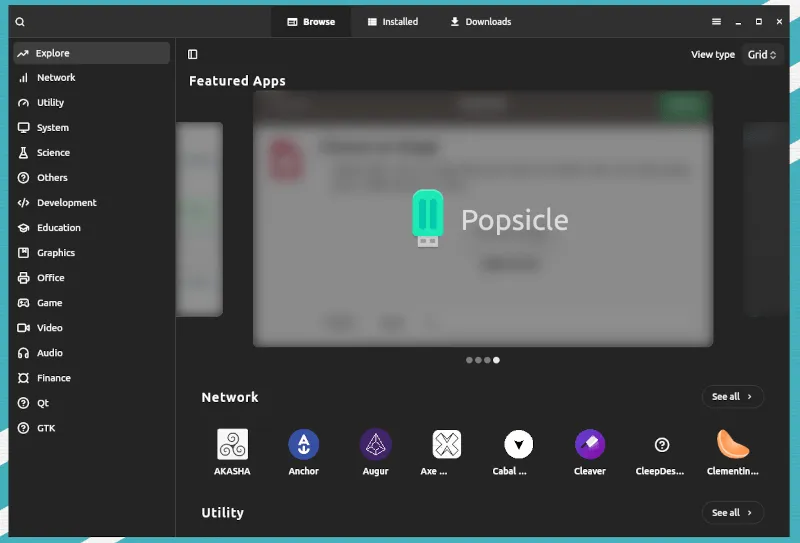Open the AKASHA app icon
This screenshot has width=800, height=543.
tap(232, 444)
